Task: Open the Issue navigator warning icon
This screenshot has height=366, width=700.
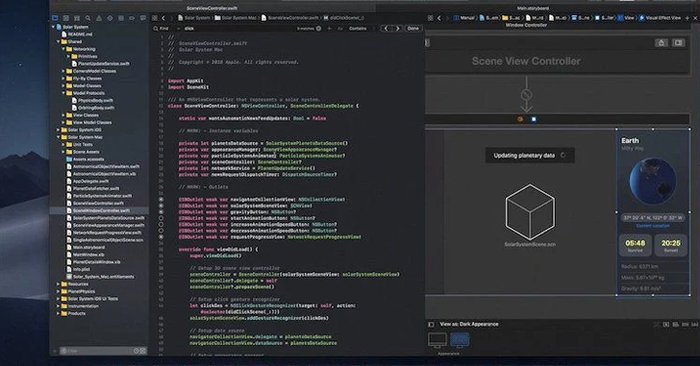Action: [99, 18]
